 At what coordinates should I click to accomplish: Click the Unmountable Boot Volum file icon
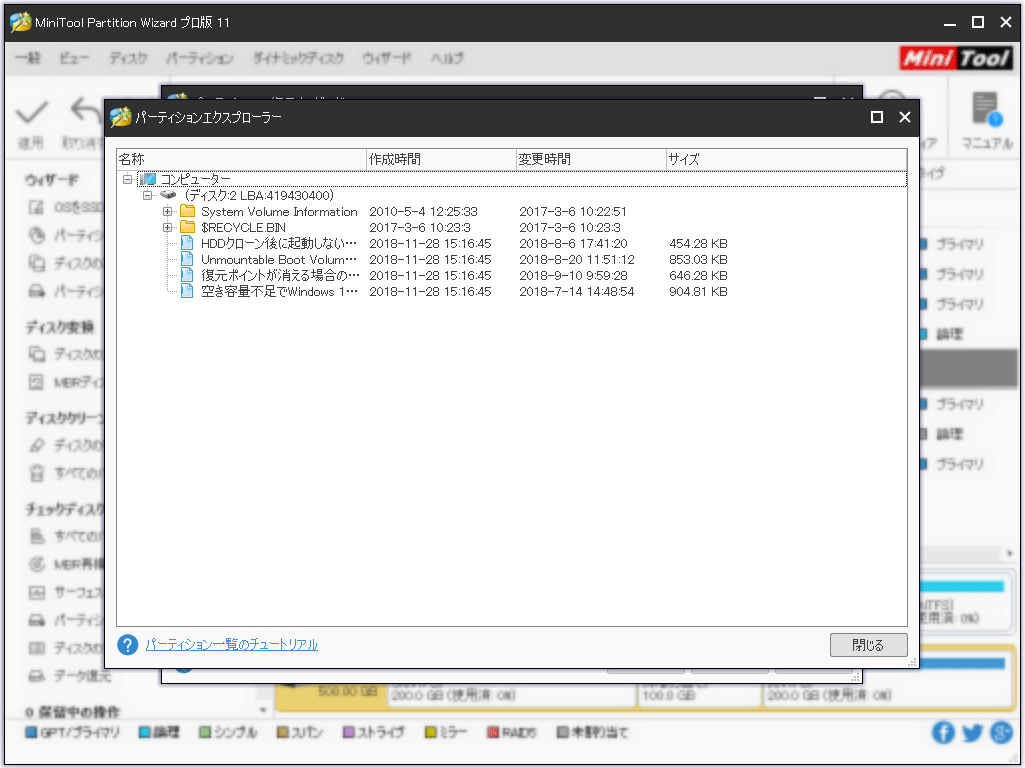click(x=187, y=259)
